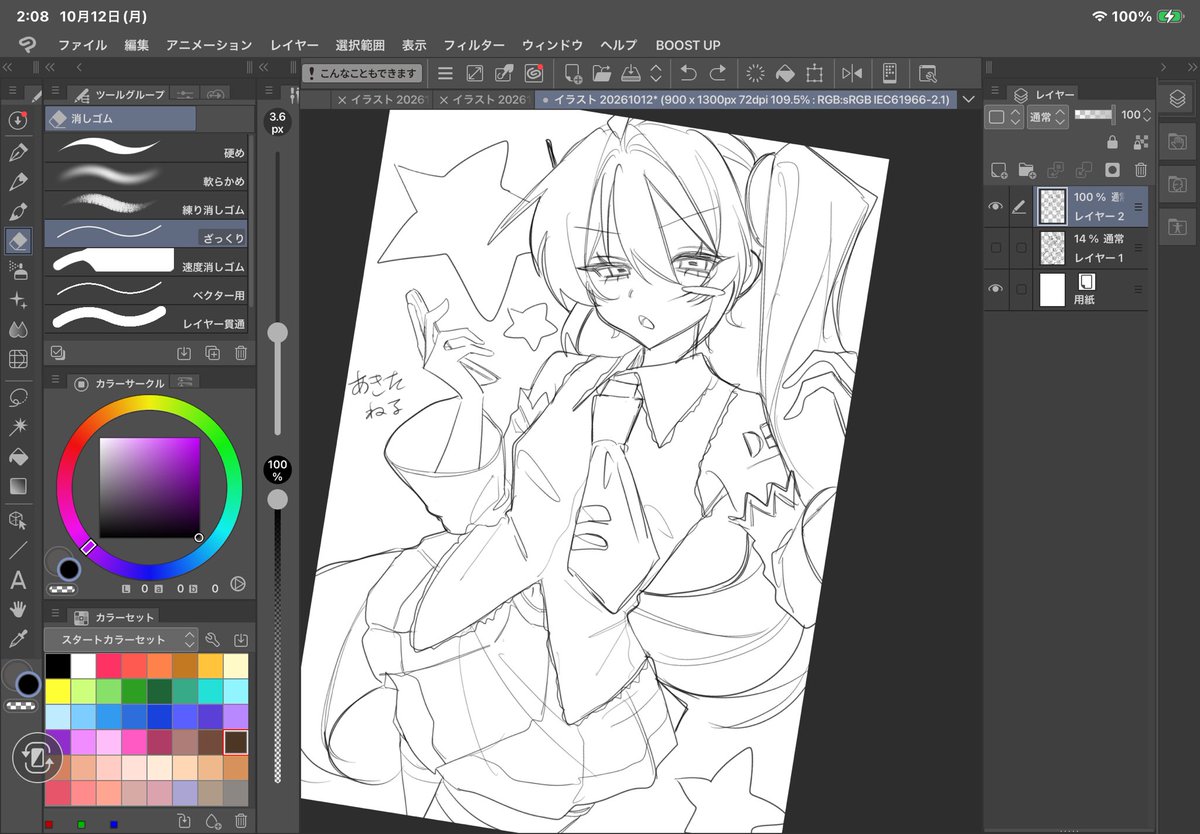Hide the 用紙 paper layer
1200x834 pixels.
(995, 289)
